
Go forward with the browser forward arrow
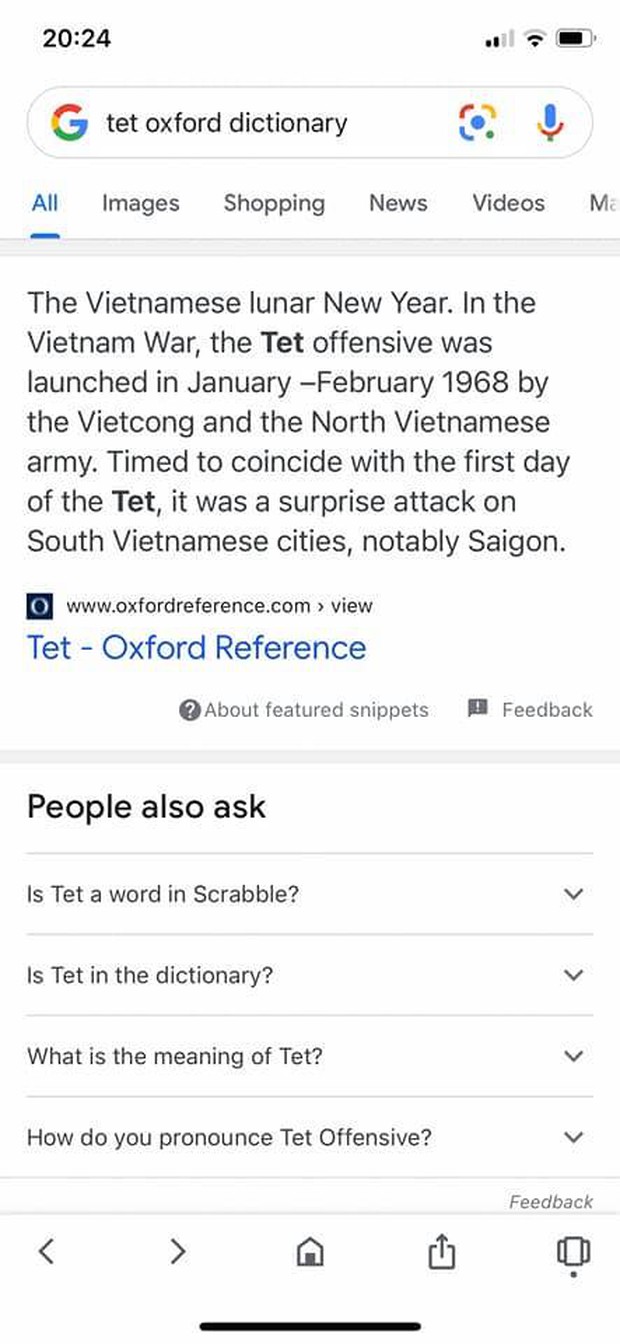click(177, 1250)
